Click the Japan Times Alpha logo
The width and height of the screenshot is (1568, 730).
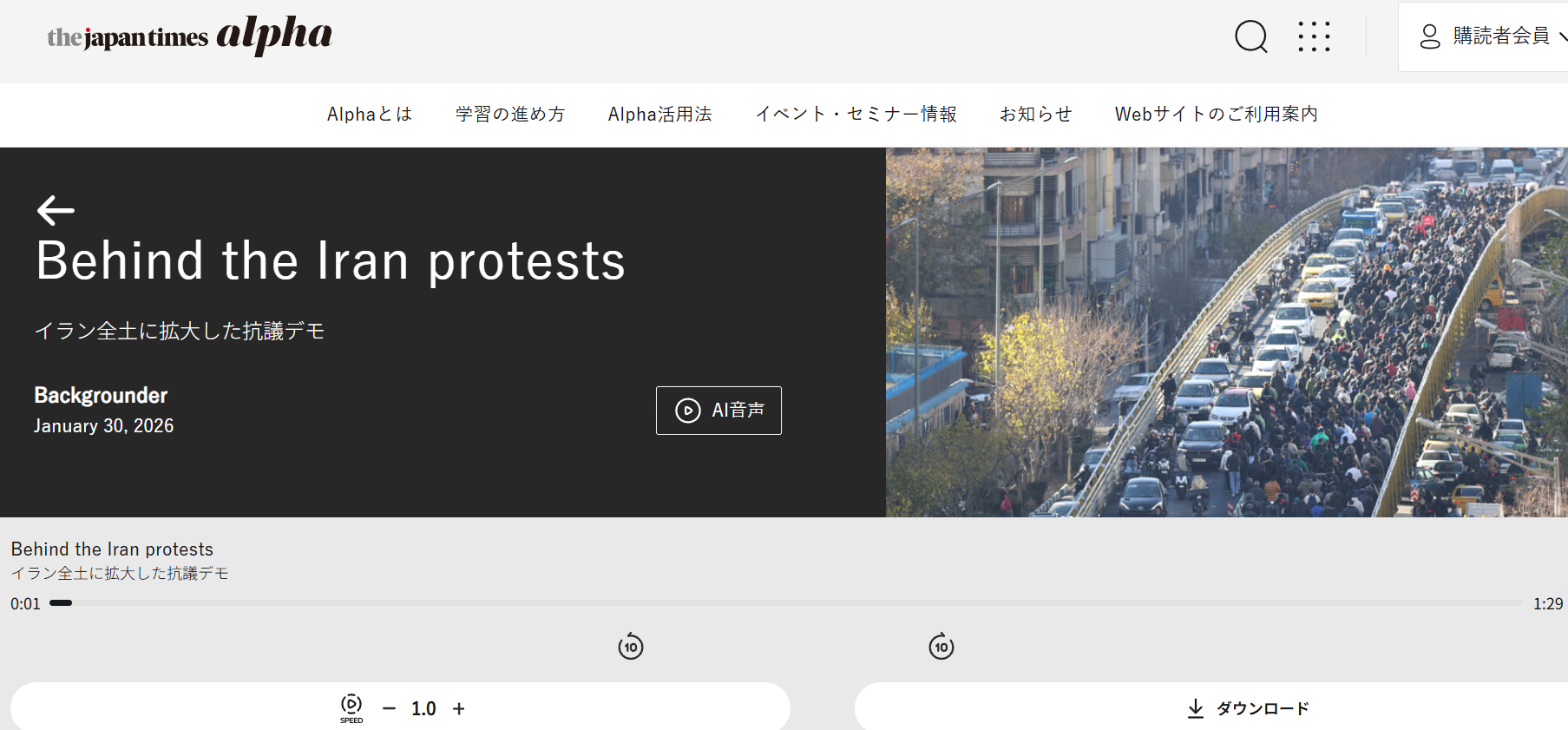click(x=189, y=36)
